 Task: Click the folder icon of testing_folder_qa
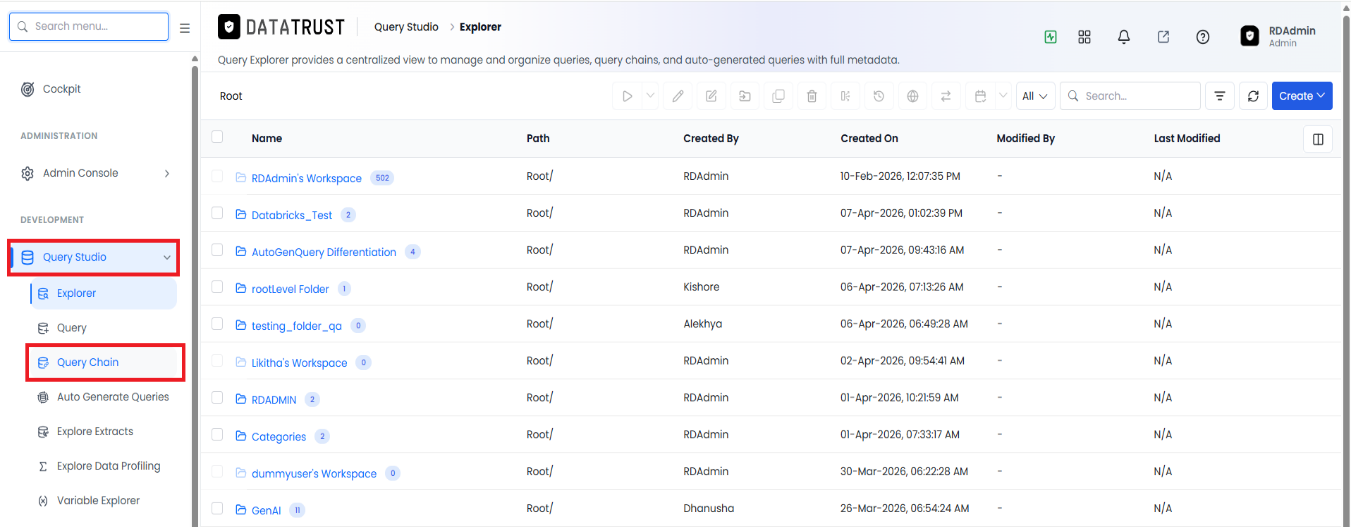[x=241, y=325]
